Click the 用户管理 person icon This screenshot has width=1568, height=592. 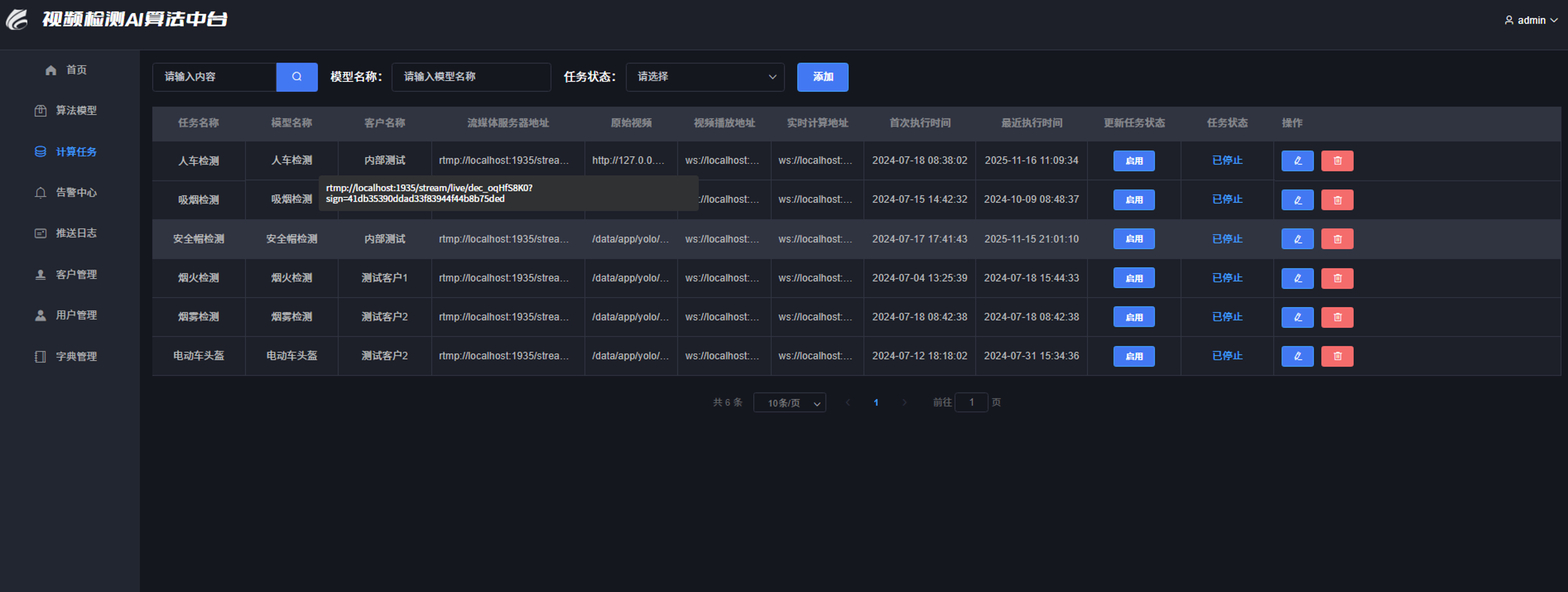[x=40, y=315]
